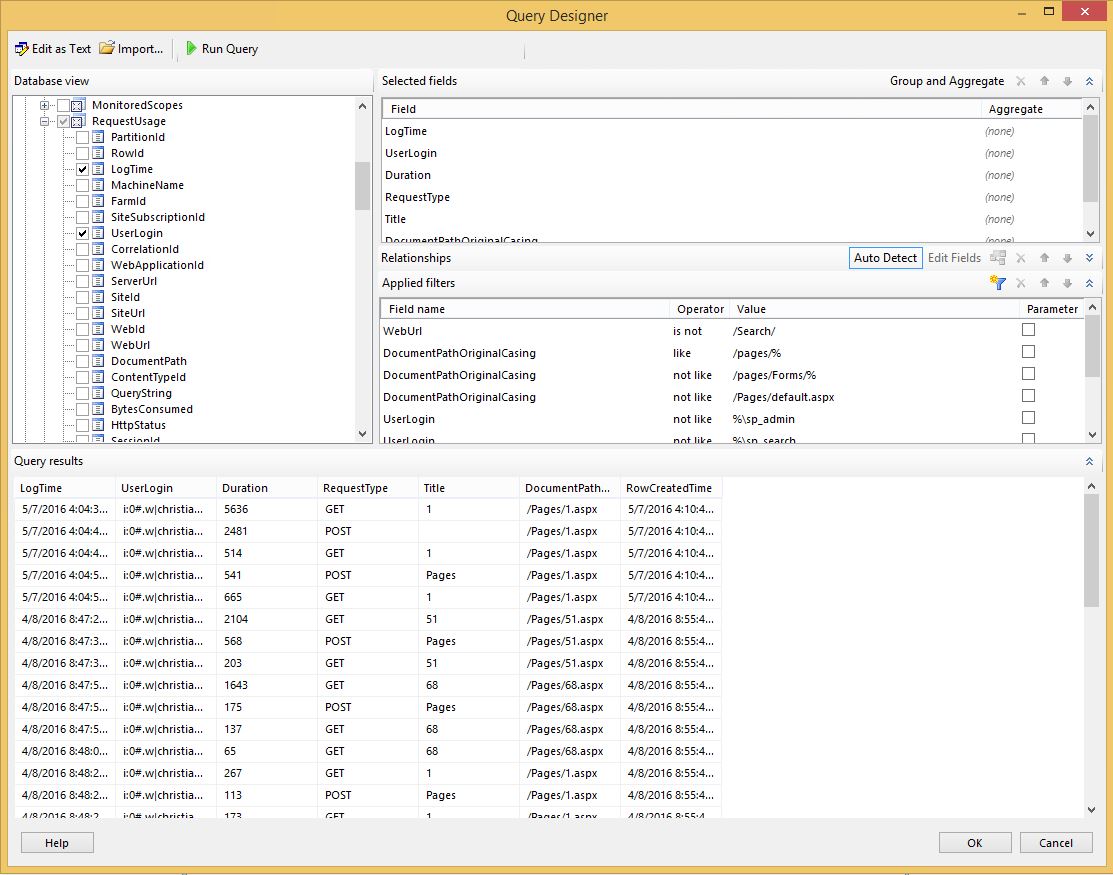This screenshot has height=875, width=1113.
Task: Select the /Pages/default.aspx filter value
Action: pyautogui.click(x=784, y=397)
